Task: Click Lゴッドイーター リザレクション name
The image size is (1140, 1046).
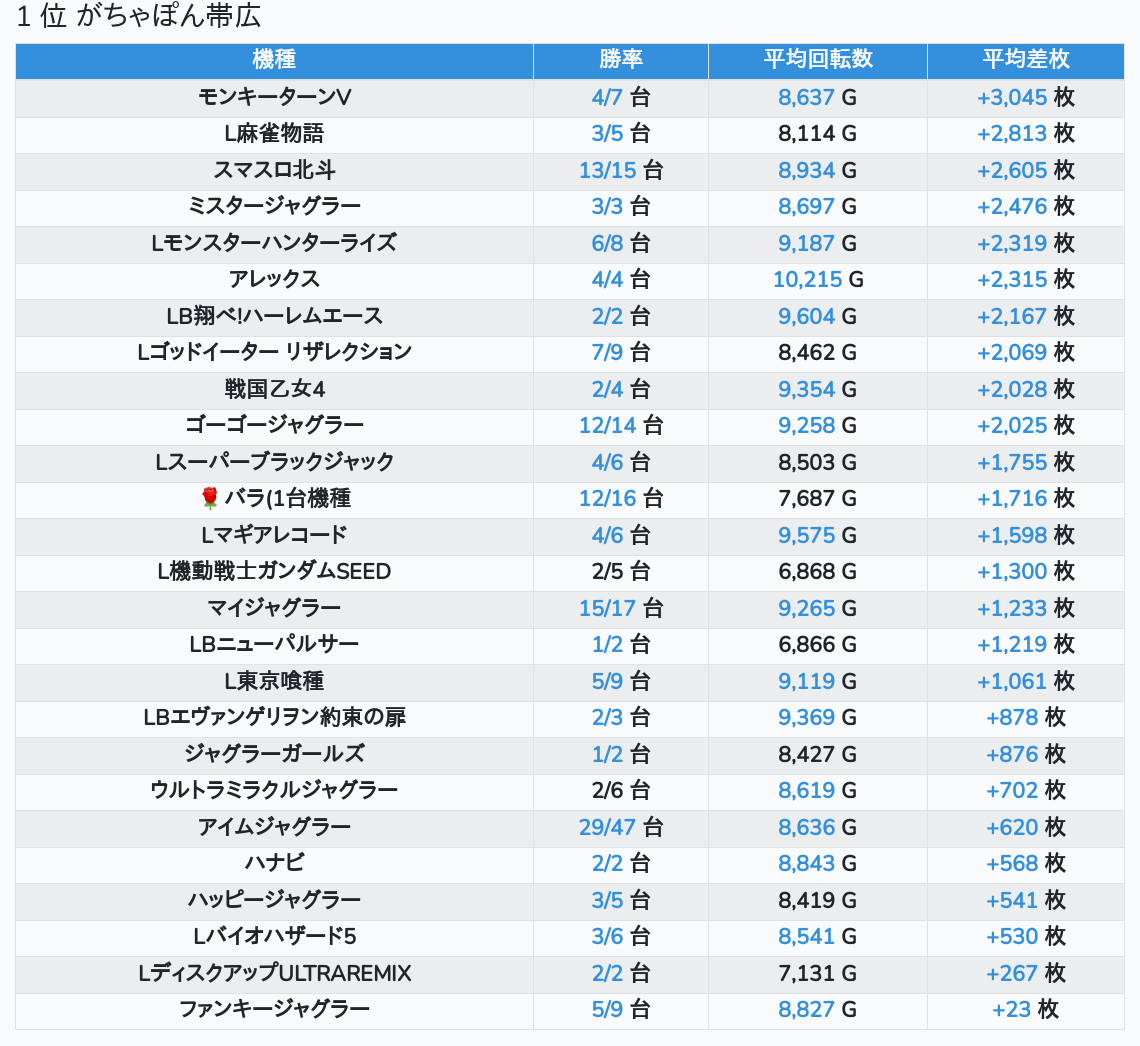Action: tap(274, 353)
